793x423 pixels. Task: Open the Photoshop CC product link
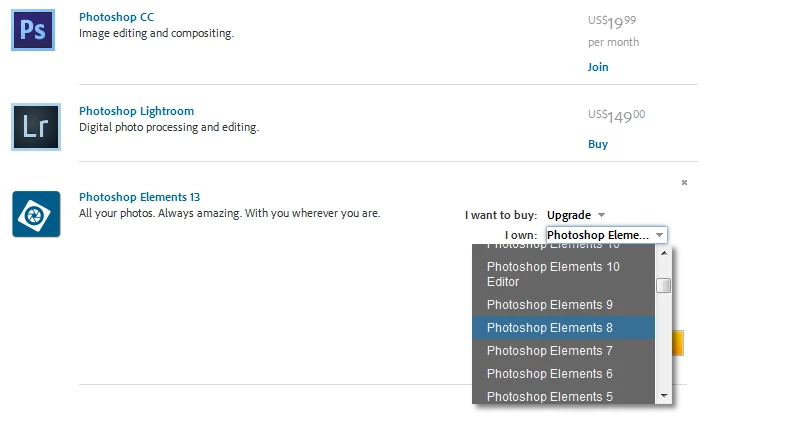pos(116,17)
